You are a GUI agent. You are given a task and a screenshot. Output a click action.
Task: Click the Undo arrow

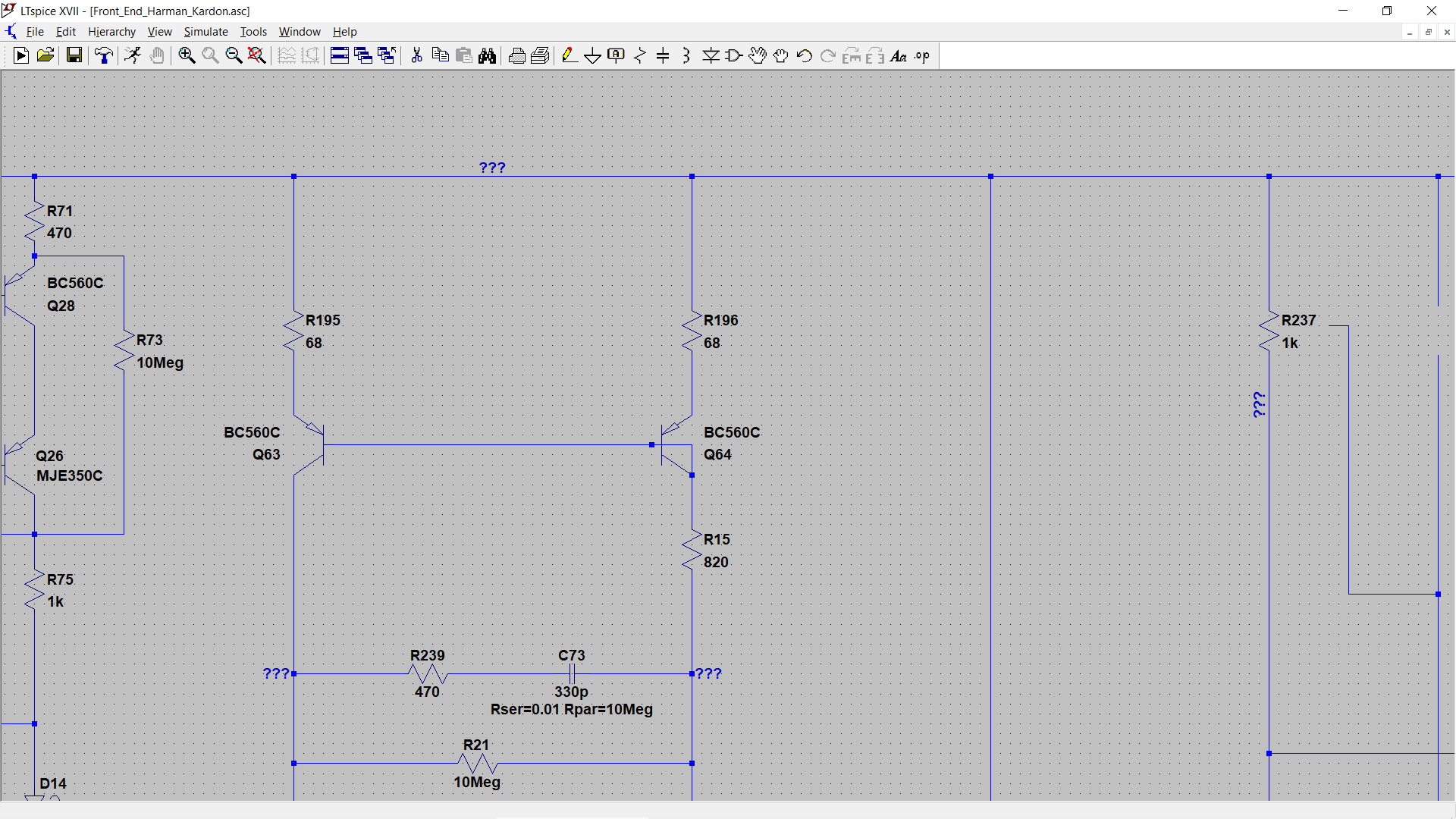(x=805, y=55)
